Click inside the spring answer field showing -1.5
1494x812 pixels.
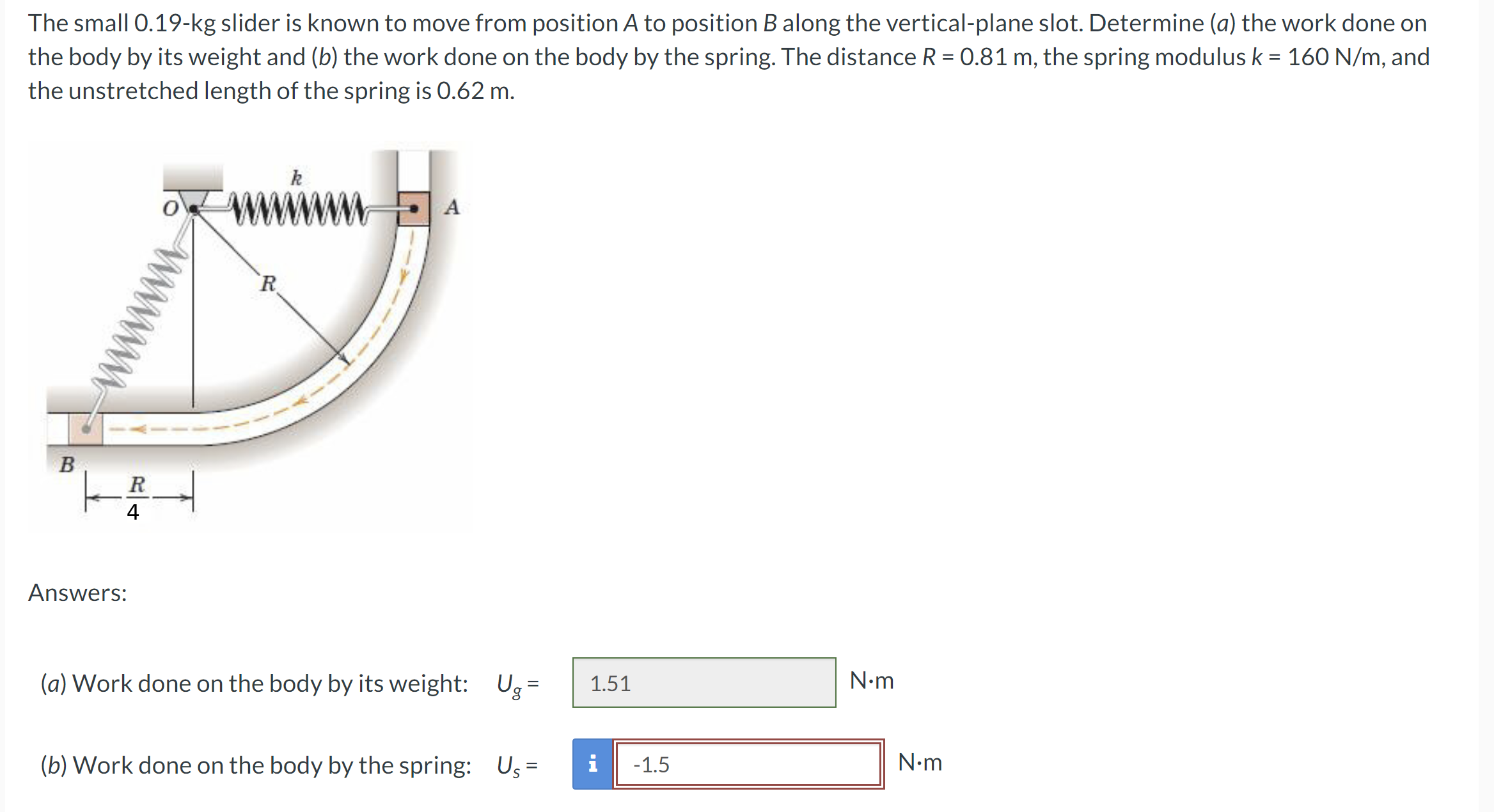[x=748, y=765]
